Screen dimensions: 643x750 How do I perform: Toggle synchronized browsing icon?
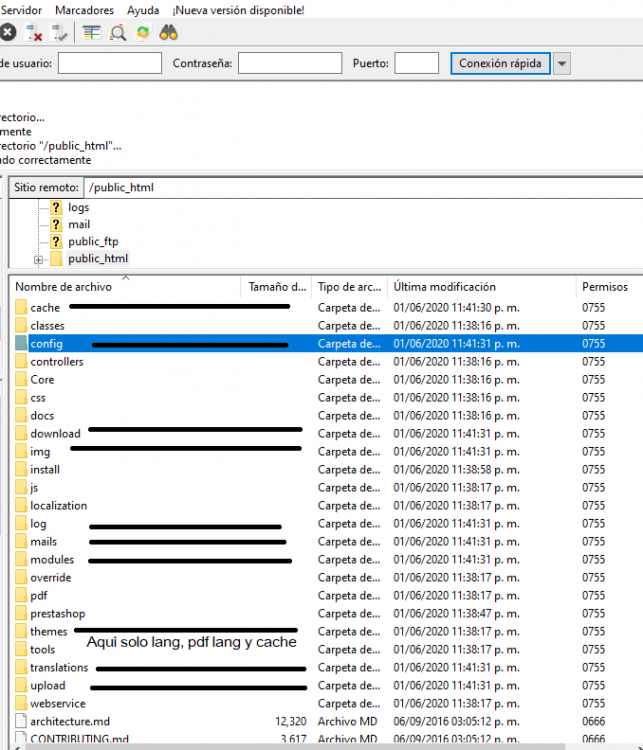(x=143, y=32)
